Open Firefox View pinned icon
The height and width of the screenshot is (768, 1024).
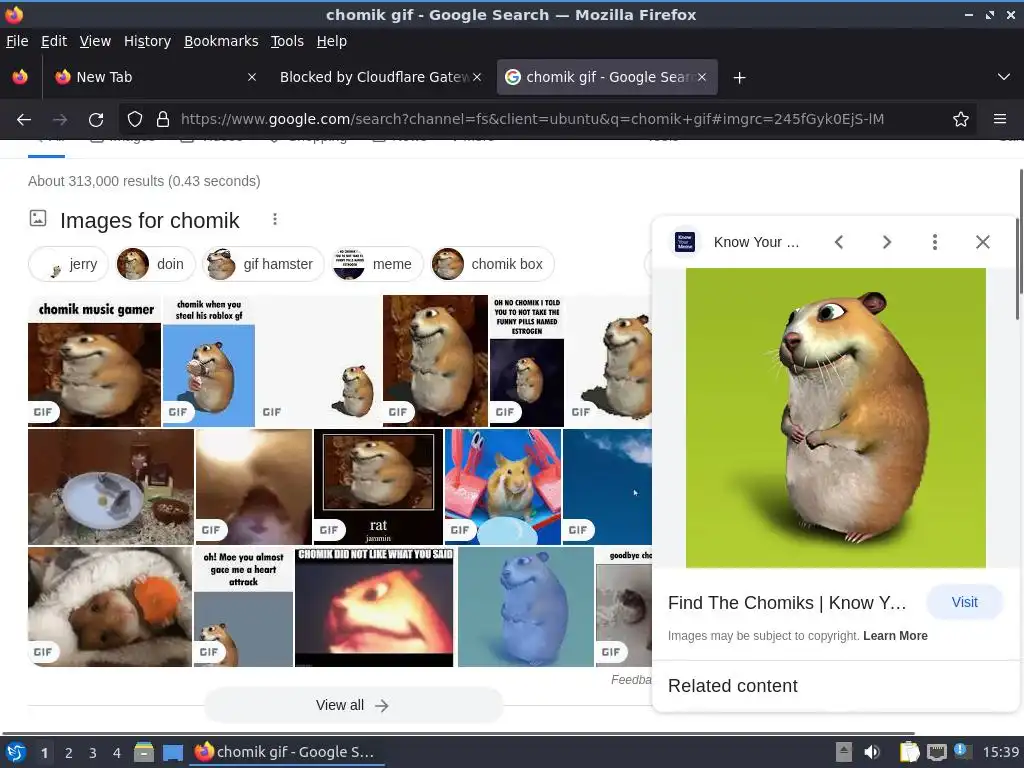pos(20,77)
